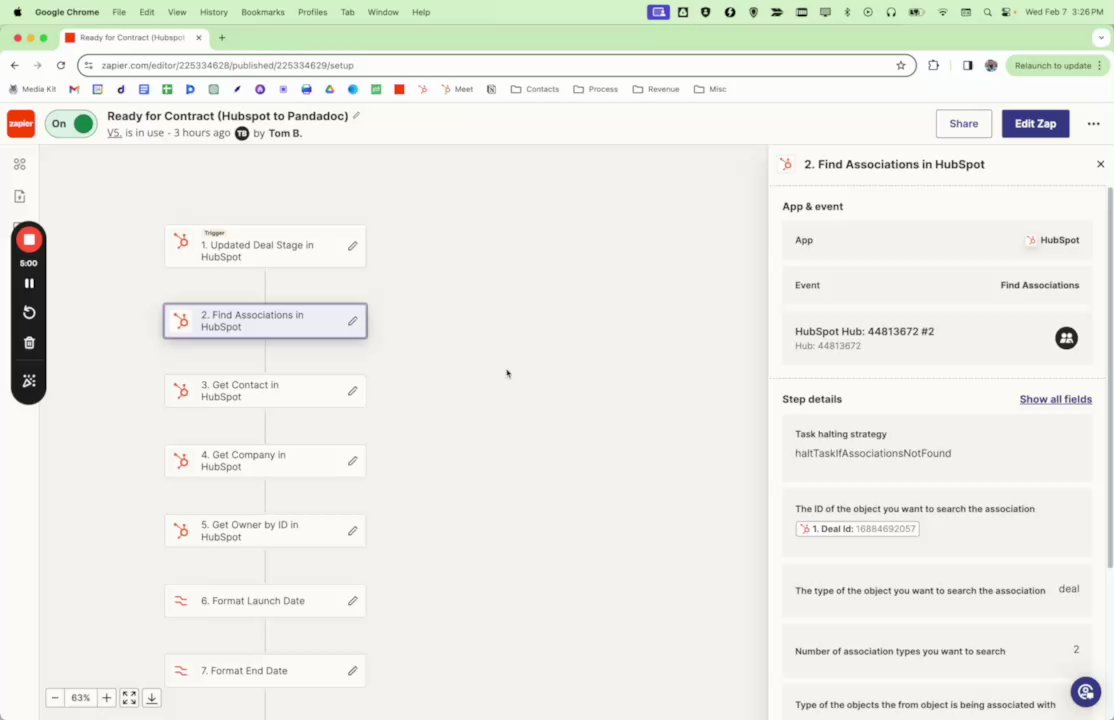This screenshot has height=720, width=1114.
Task: Open the help chat bubble icon
Action: click(x=1085, y=692)
